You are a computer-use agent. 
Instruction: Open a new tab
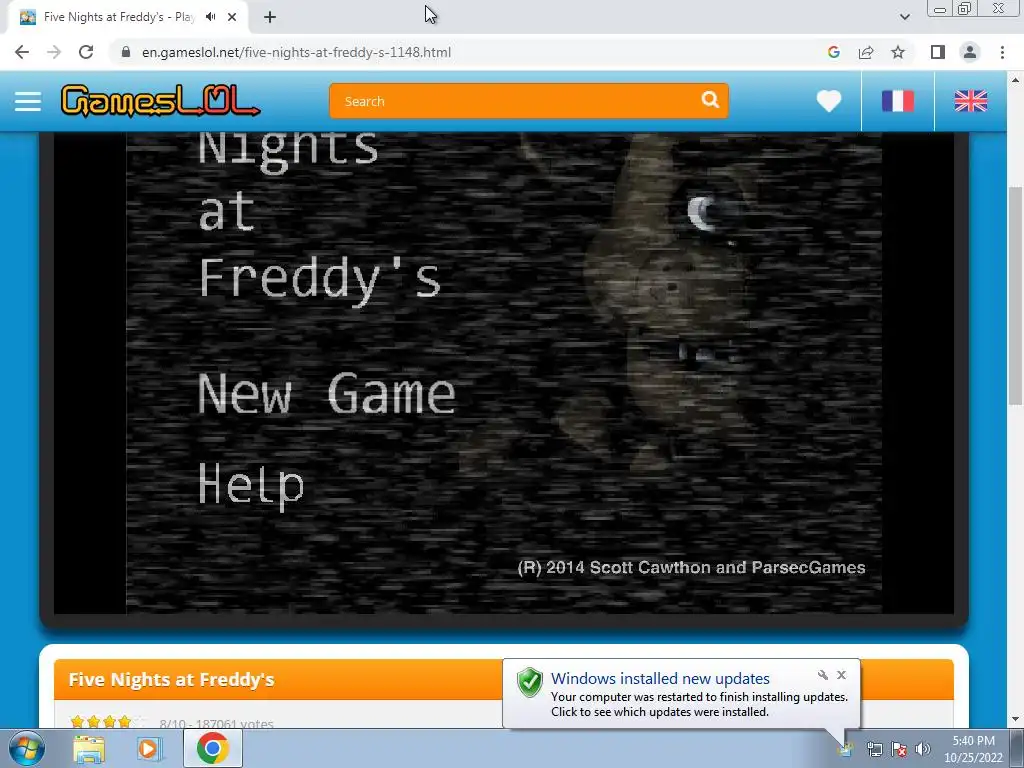[270, 17]
